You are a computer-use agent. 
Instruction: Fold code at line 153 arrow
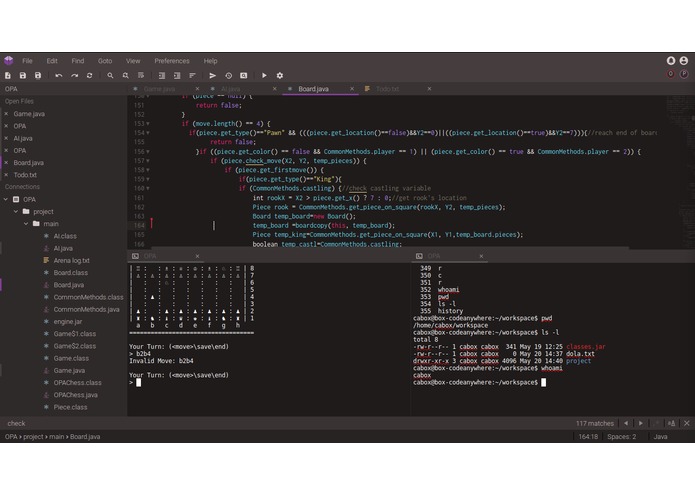148,124
